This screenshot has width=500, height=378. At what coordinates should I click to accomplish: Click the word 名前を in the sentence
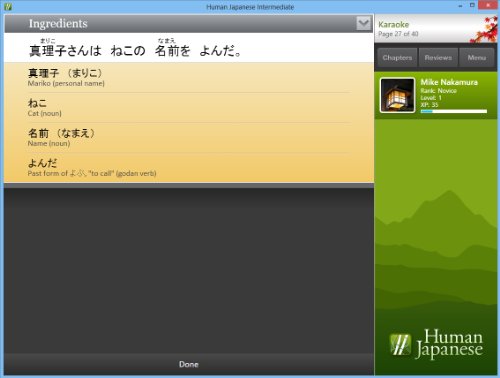[x=172, y=51]
